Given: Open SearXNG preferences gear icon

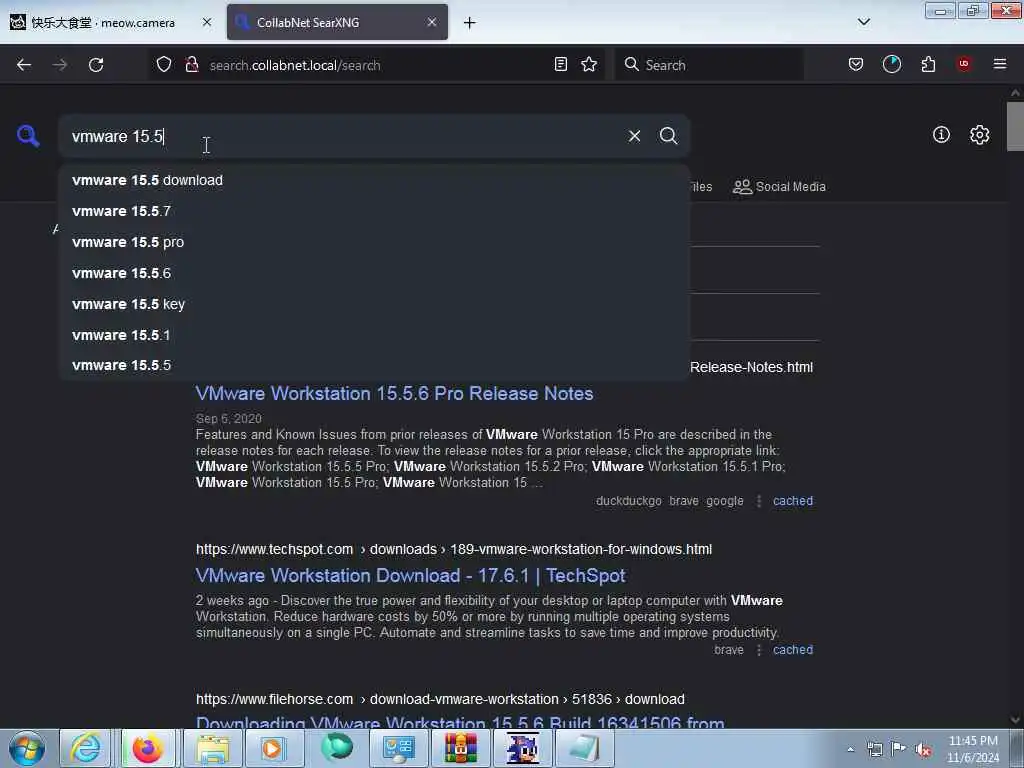Looking at the screenshot, I should coord(980,135).
